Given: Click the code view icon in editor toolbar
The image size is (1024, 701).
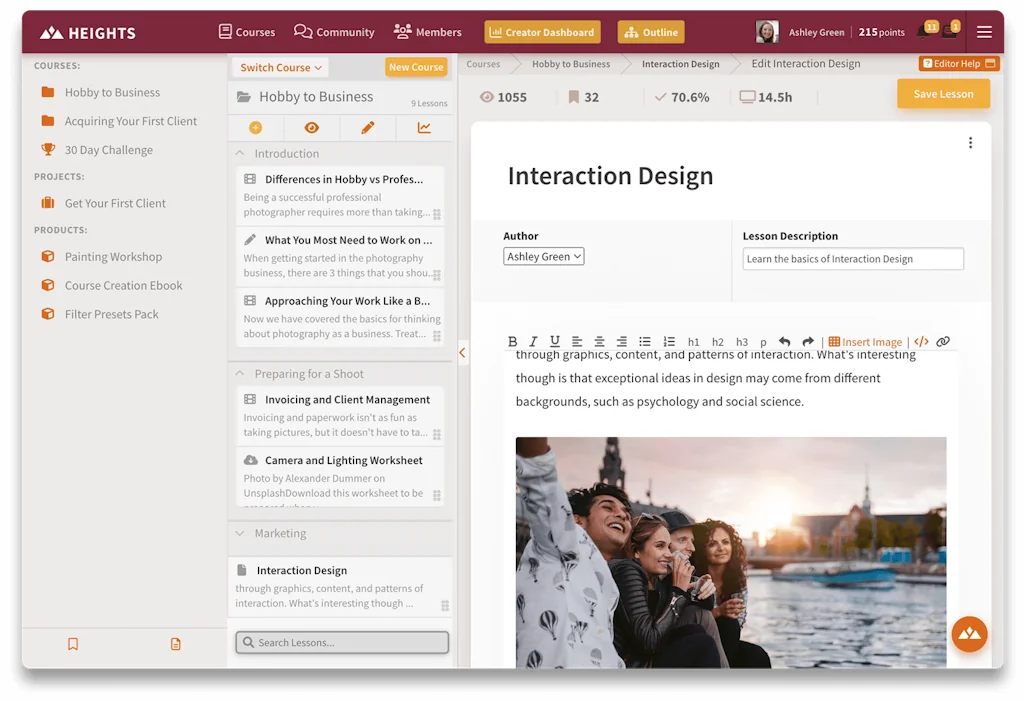Looking at the screenshot, I should click(x=921, y=341).
